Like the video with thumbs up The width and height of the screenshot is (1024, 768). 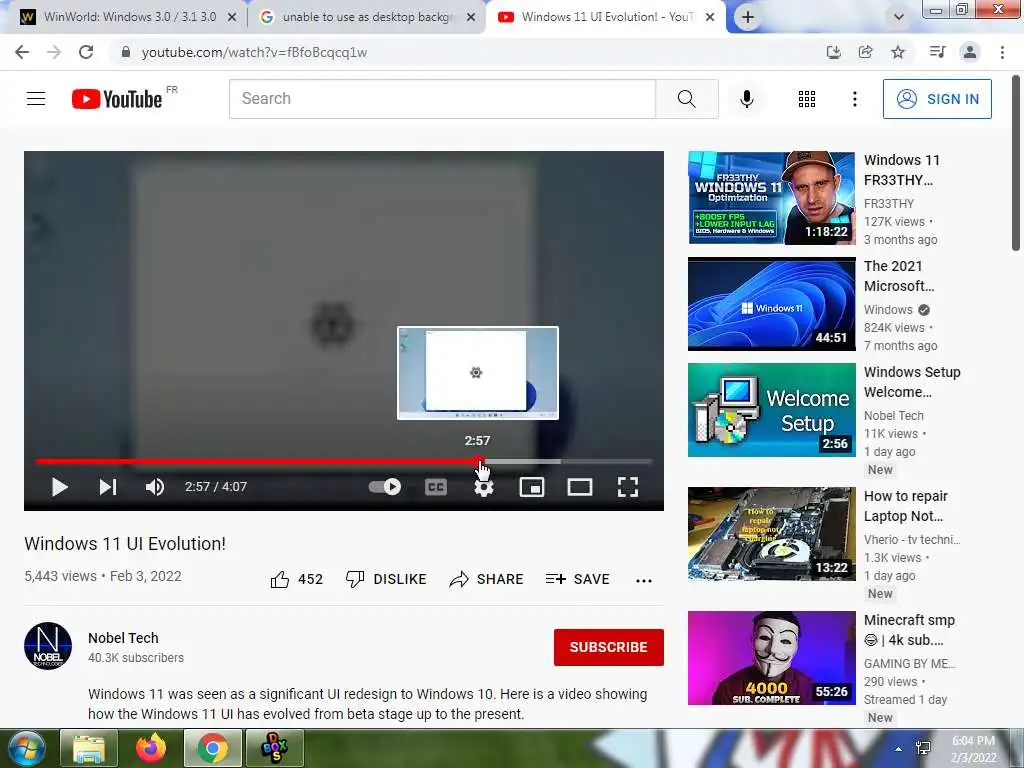[x=296, y=579]
